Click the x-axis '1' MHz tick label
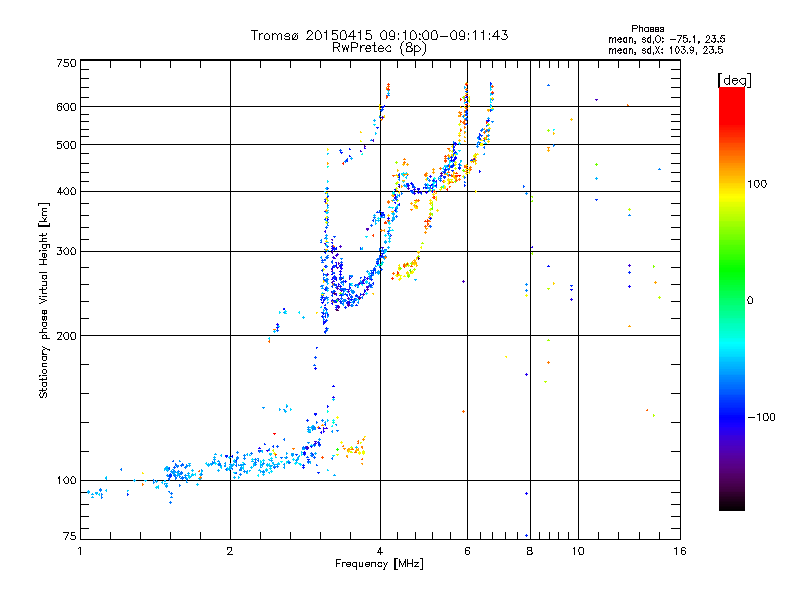Image resolution: width=800 pixels, height=600 pixels. (80, 551)
